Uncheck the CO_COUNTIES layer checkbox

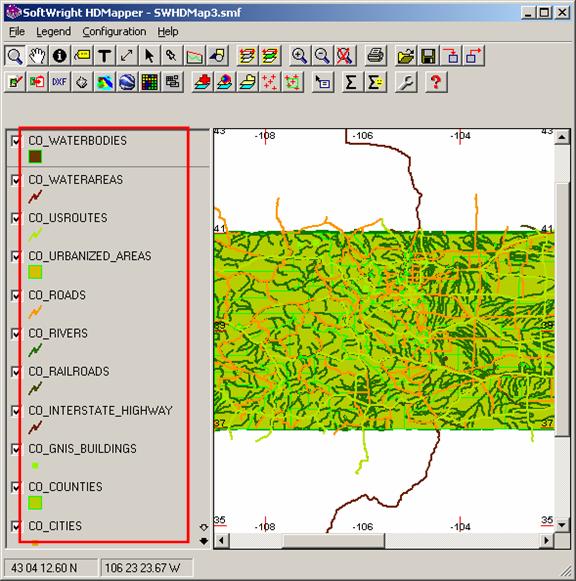tap(16, 487)
